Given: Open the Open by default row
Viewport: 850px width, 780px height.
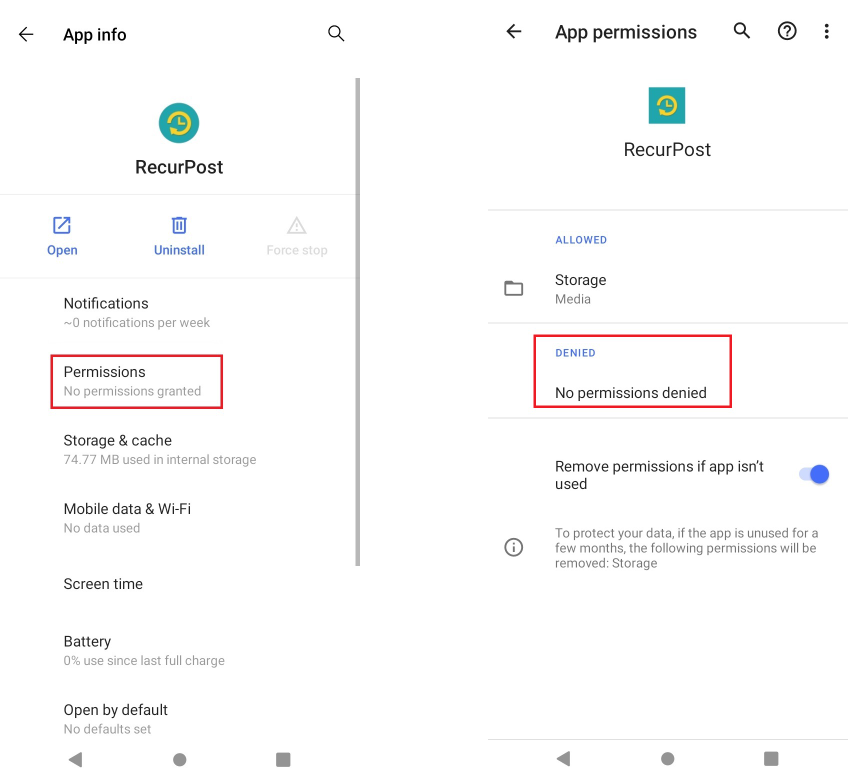Looking at the screenshot, I should coord(179,719).
